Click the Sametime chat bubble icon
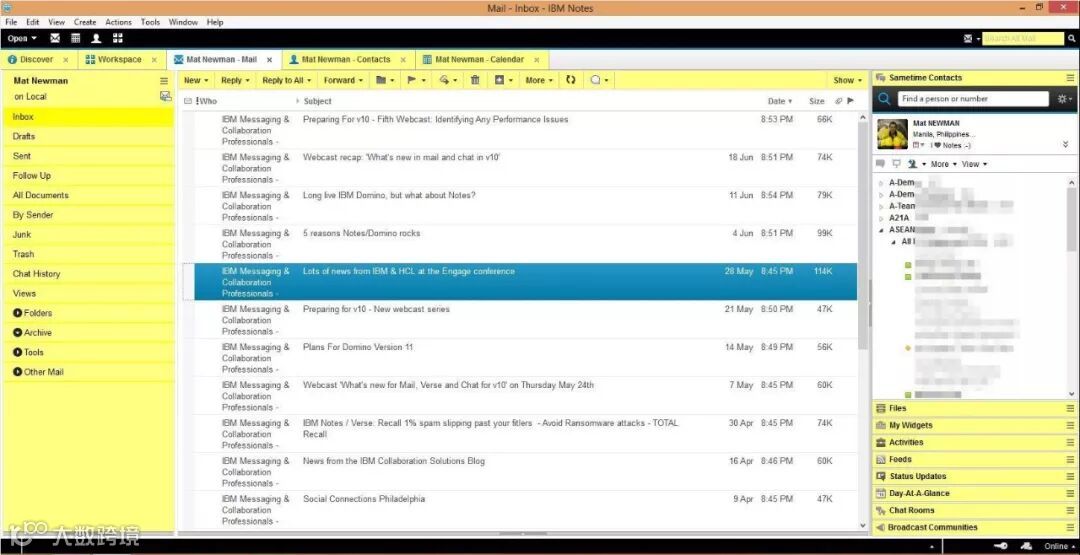 tap(880, 164)
